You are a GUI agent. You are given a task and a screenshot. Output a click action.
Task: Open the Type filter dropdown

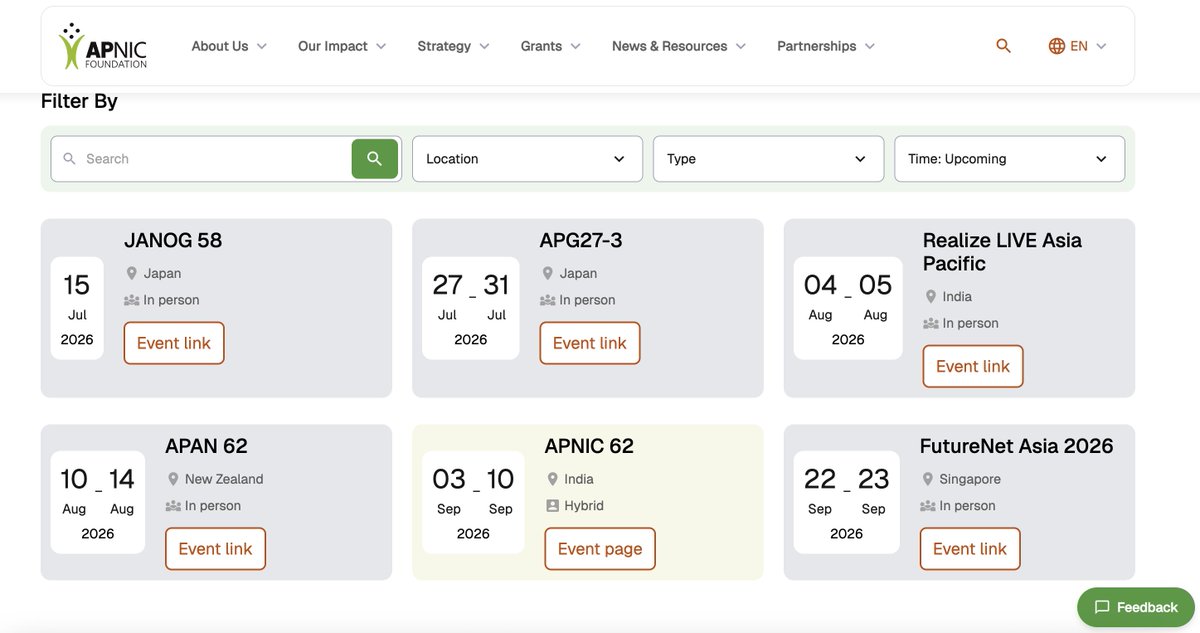(768, 159)
